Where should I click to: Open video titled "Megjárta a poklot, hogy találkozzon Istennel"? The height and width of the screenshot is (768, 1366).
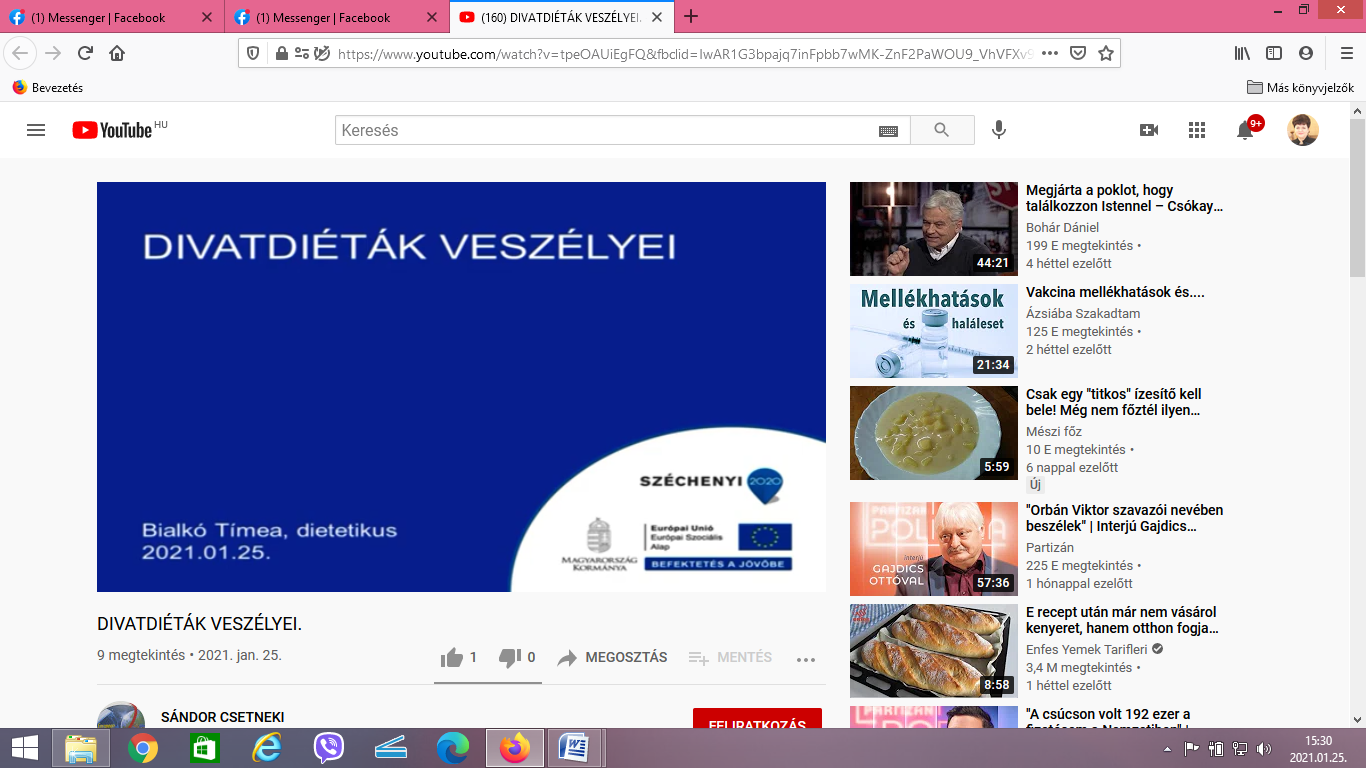(1125, 198)
